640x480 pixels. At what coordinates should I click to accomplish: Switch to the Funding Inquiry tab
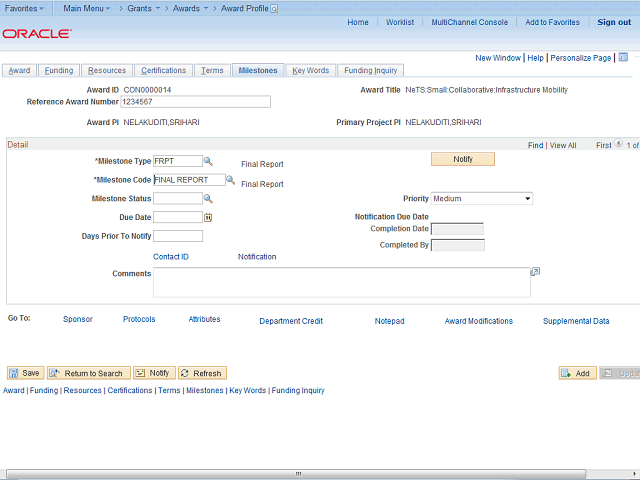click(x=370, y=70)
